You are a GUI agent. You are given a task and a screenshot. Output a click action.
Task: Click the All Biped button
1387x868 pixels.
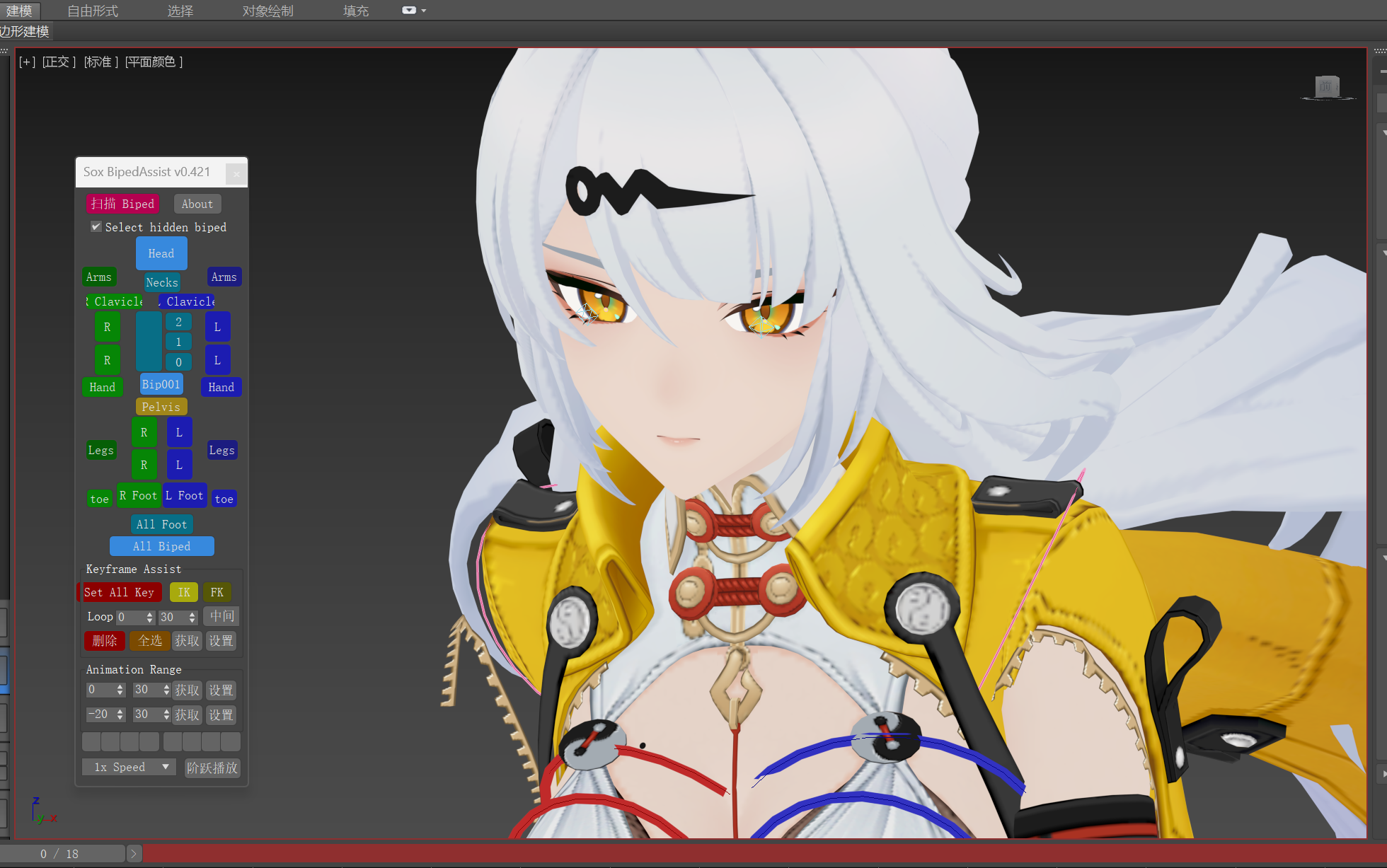161,546
